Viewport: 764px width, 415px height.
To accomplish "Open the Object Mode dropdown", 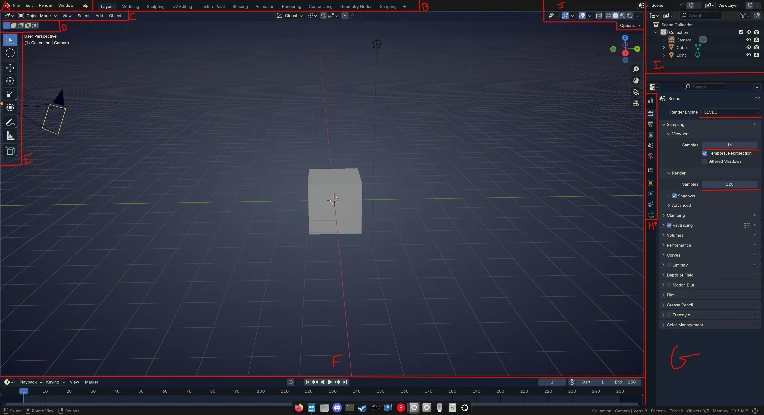I will pyautogui.click(x=39, y=16).
